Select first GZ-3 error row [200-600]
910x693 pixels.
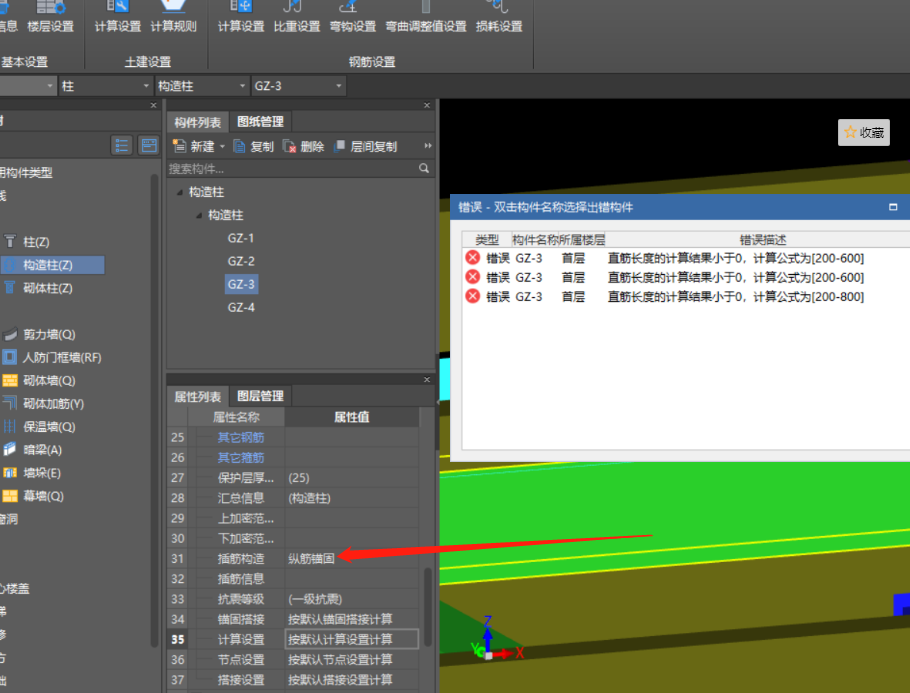tap(686, 258)
